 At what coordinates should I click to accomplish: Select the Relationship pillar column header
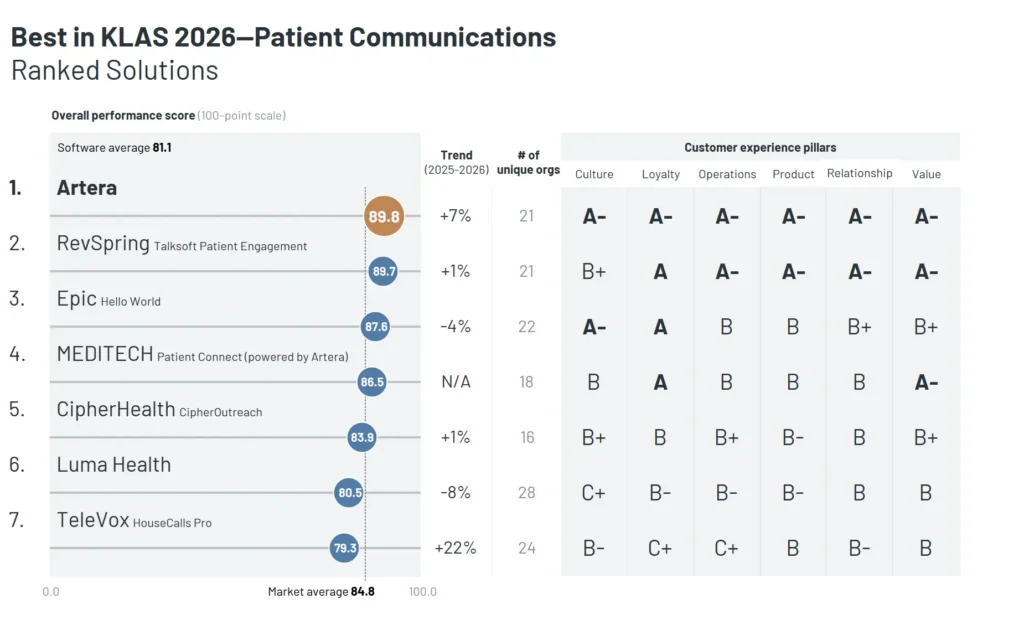coord(859,173)
